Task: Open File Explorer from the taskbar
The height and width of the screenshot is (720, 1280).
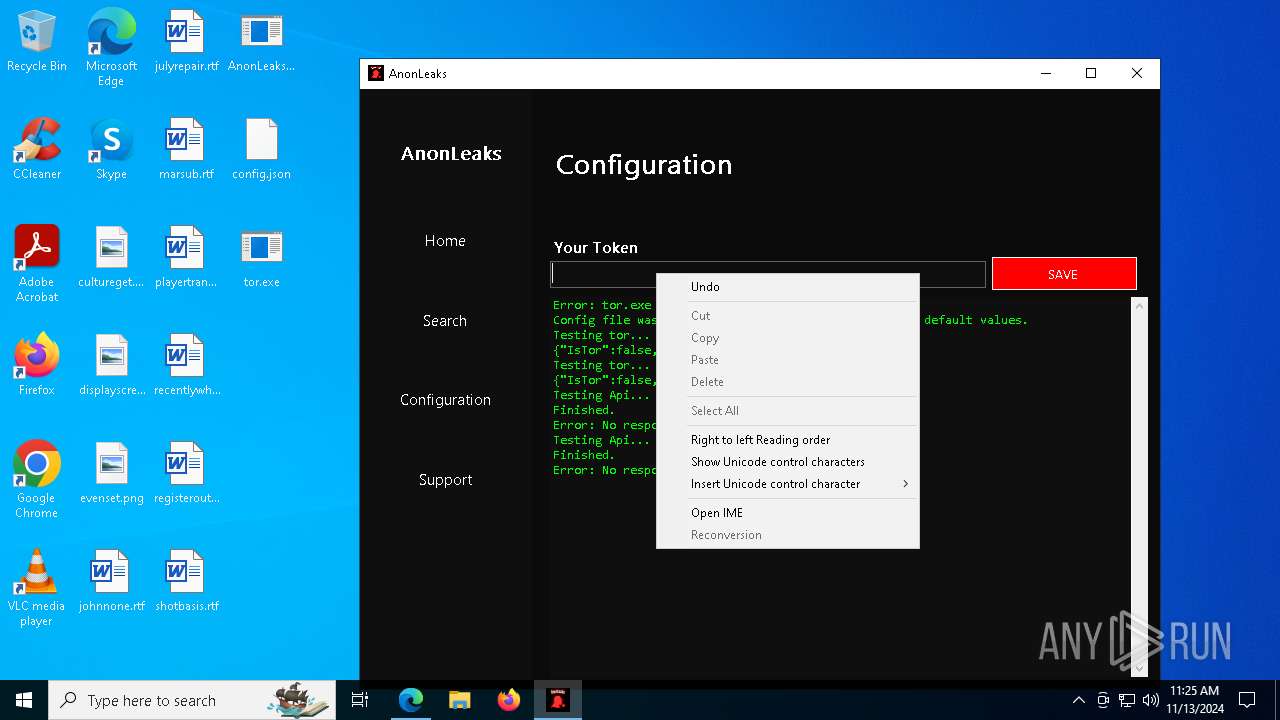Action: (x=459, y=700)
